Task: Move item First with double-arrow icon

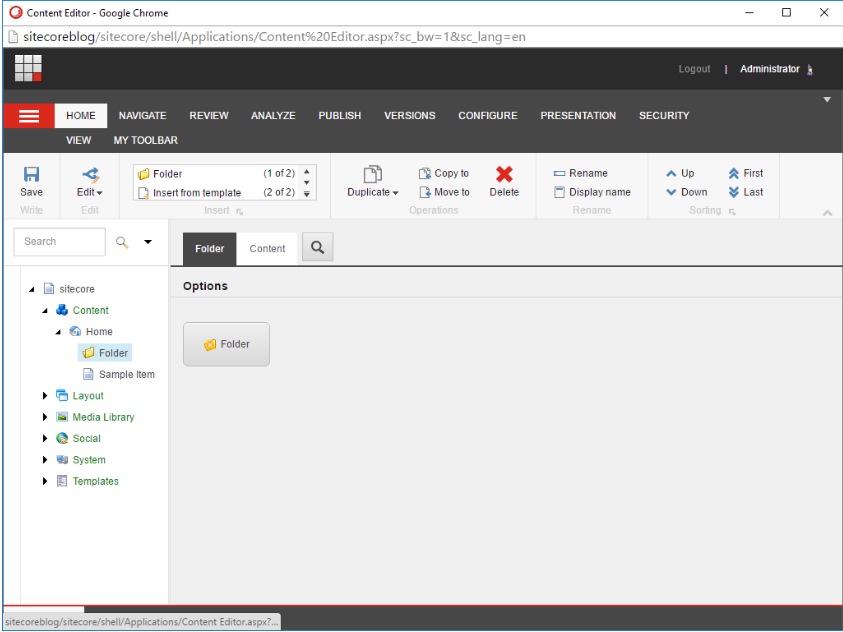Action: tap(734, 173)
